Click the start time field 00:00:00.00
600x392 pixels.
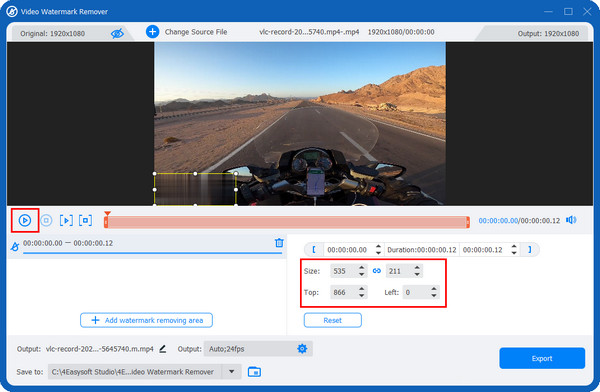[347, 250]
